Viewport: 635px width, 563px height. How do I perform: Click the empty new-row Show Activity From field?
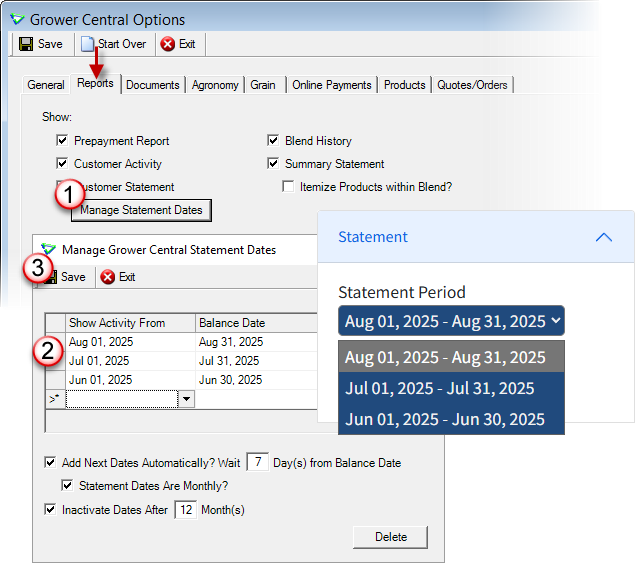click(121, 399)
